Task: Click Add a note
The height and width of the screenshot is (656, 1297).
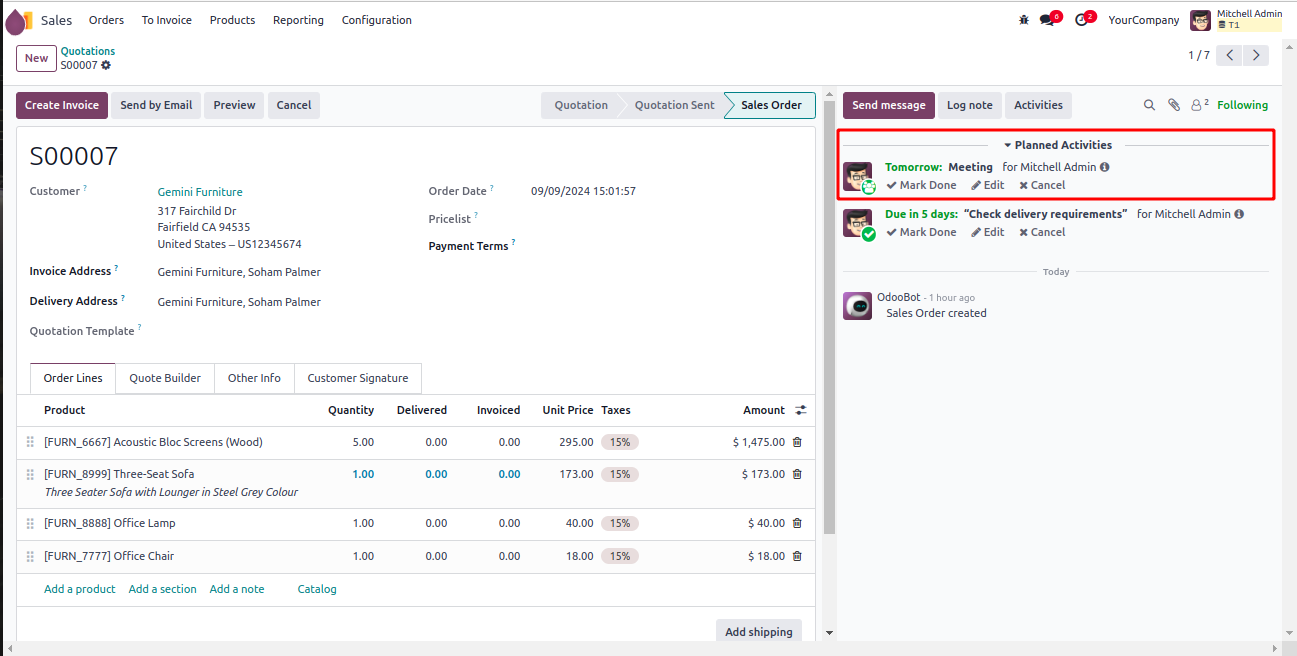Action: pos(237,589)
